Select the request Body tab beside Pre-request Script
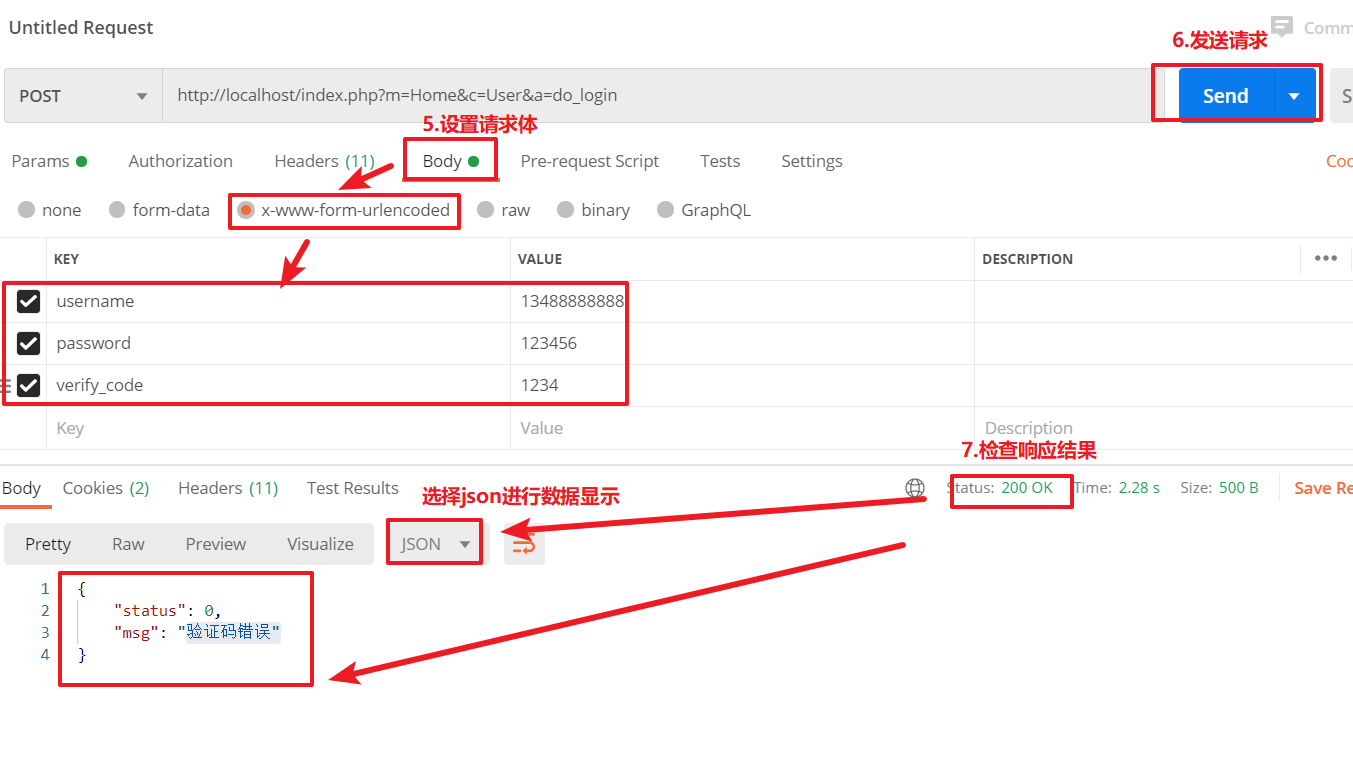 451,161
